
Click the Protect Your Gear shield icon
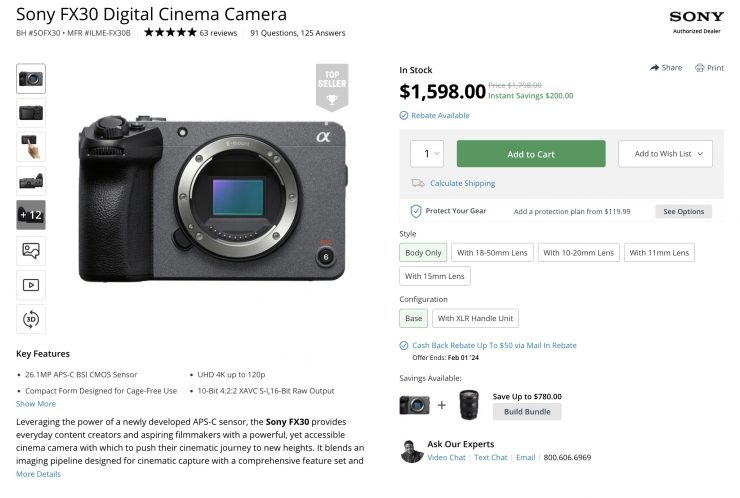416,211
